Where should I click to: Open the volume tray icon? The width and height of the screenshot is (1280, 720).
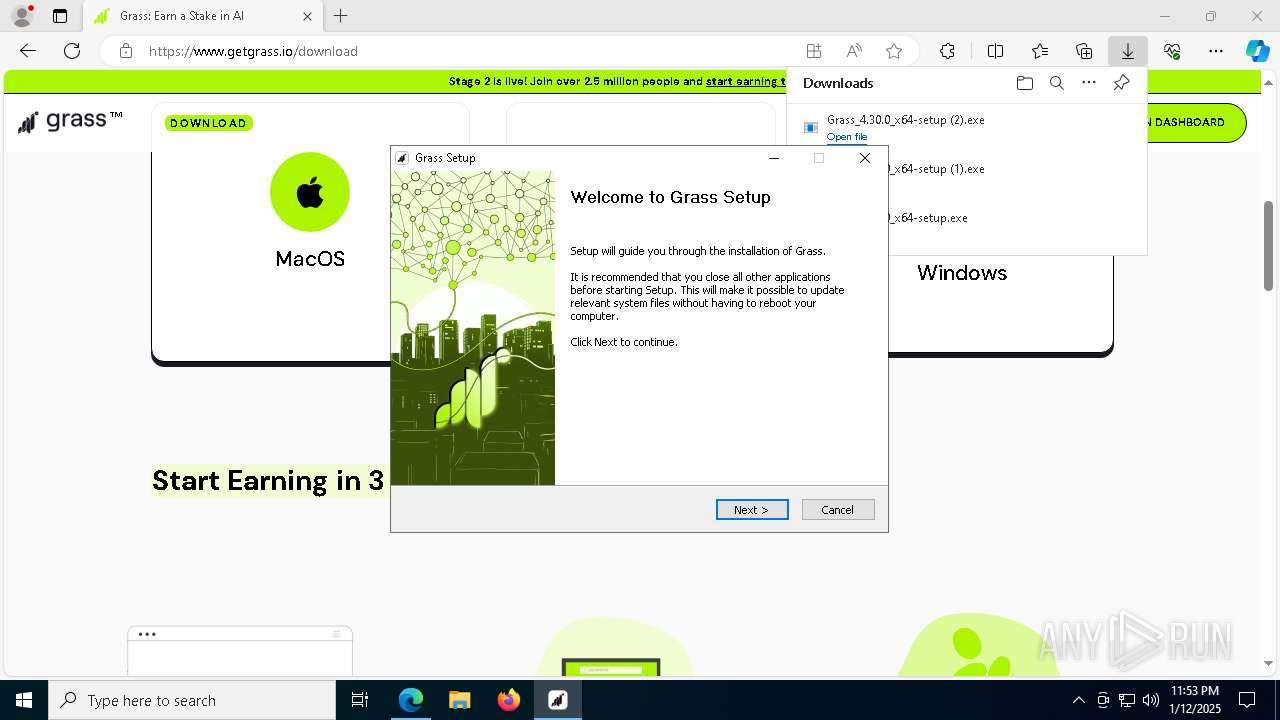click(x=1150, y=700)
